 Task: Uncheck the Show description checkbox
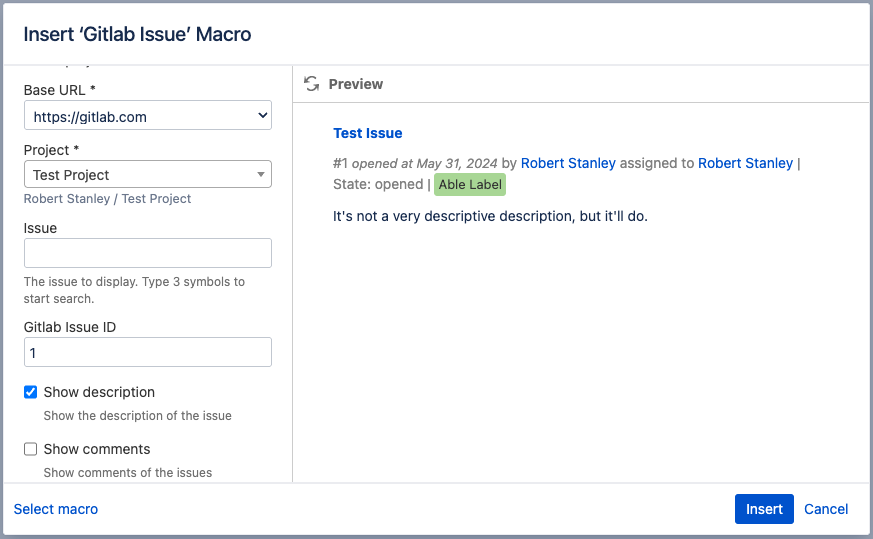pyautogui.click(x=30, y=392)
